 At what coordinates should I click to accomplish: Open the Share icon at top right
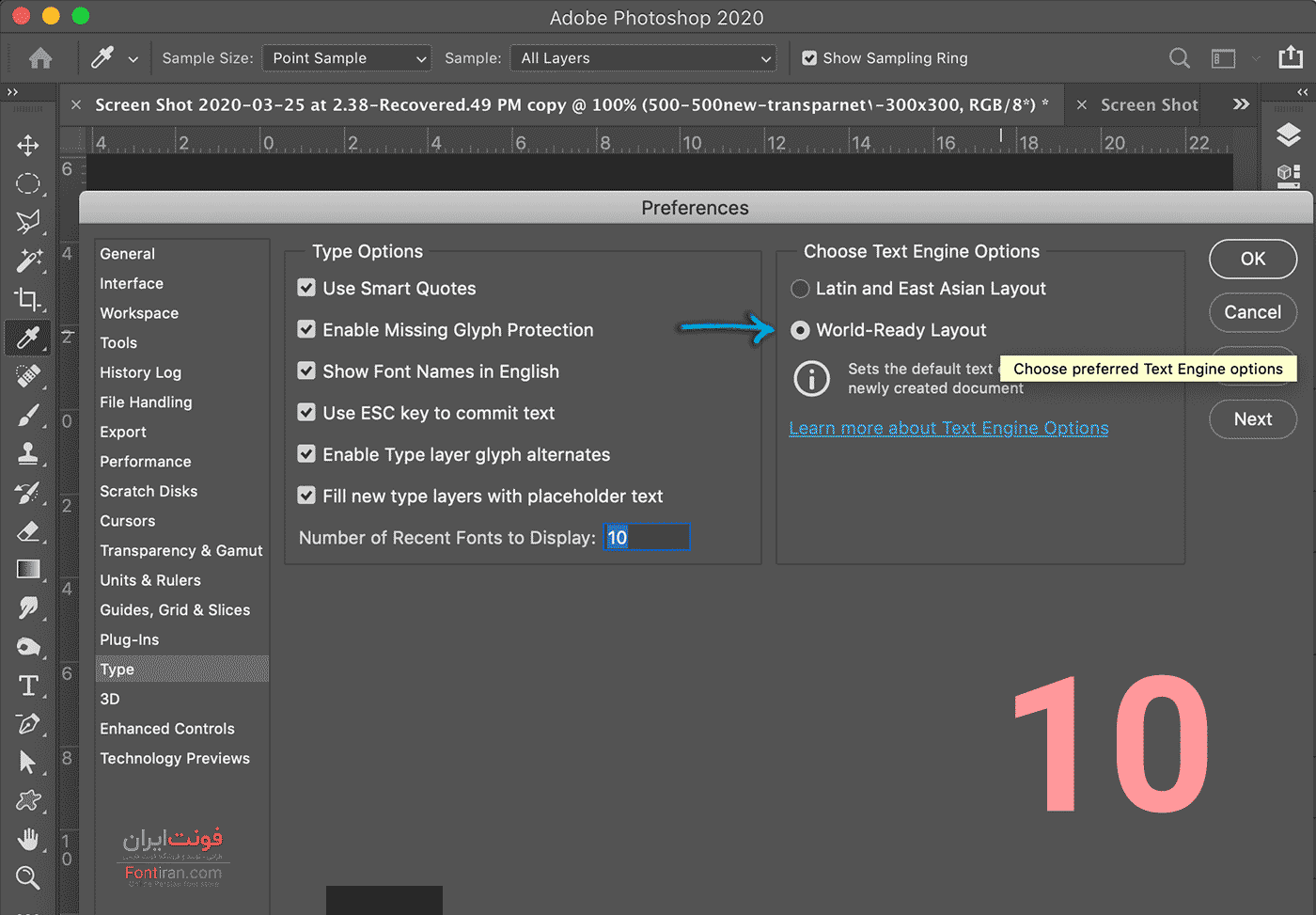click(1291, 58)
